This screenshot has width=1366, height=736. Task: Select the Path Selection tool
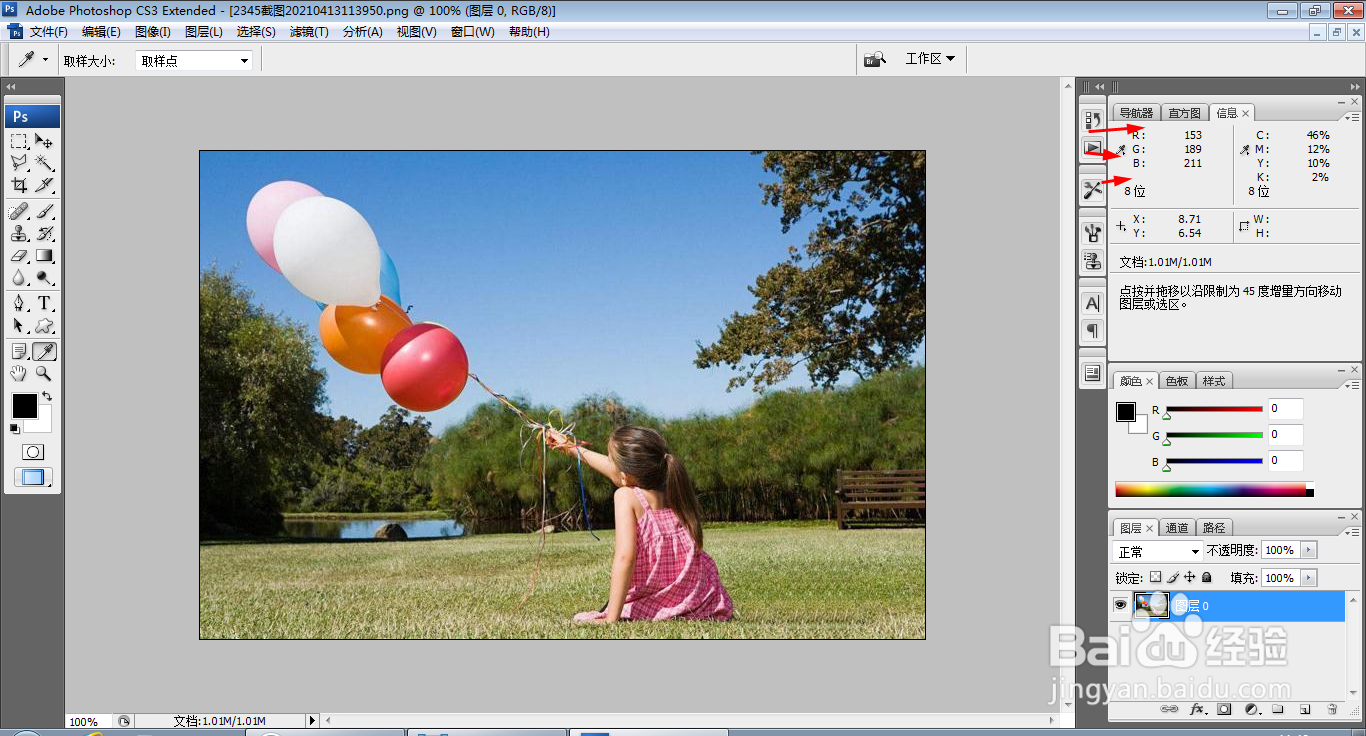coord(19,326)
